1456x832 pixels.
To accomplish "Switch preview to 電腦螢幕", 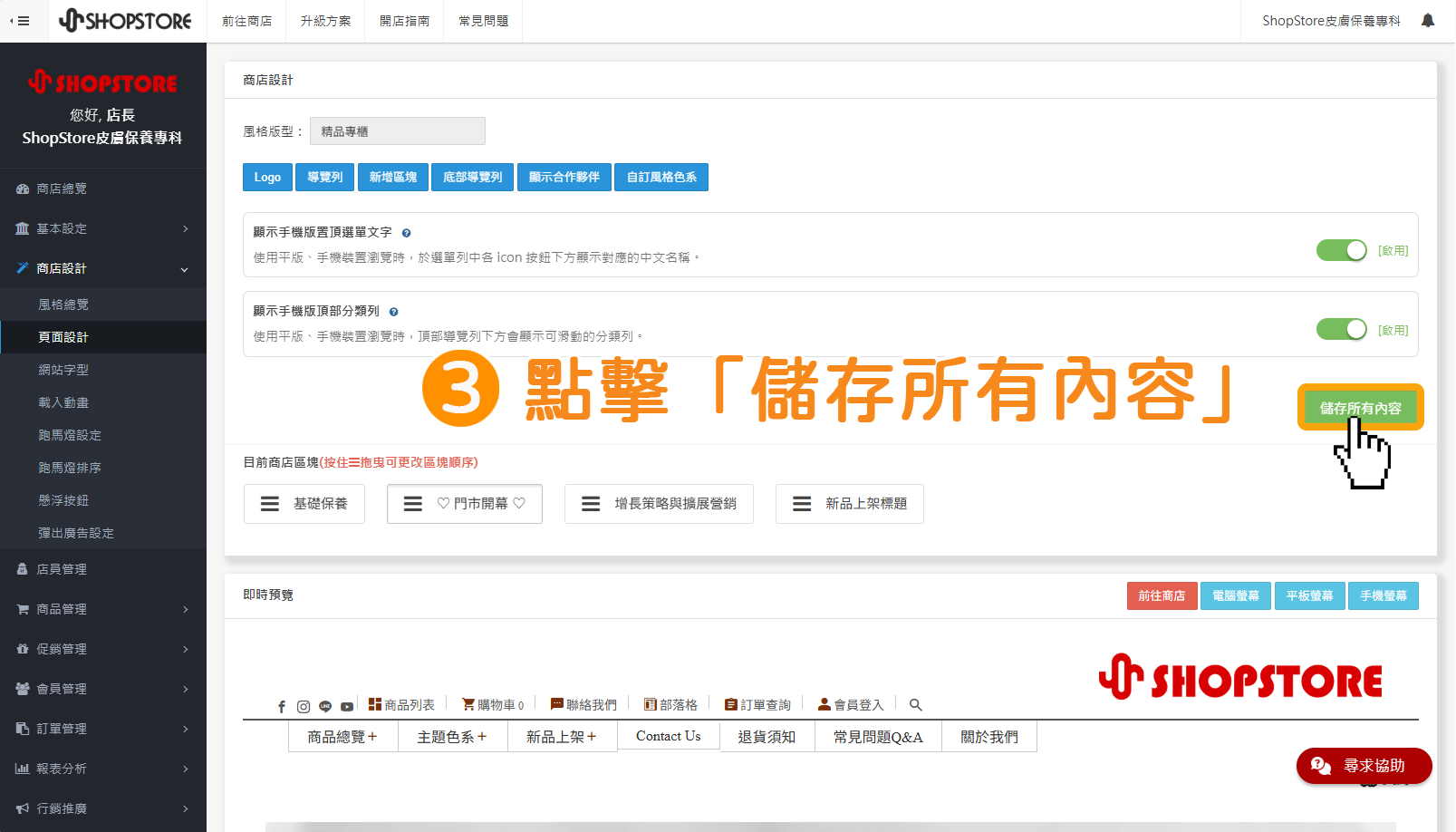I will click(x=1236, y=596).
